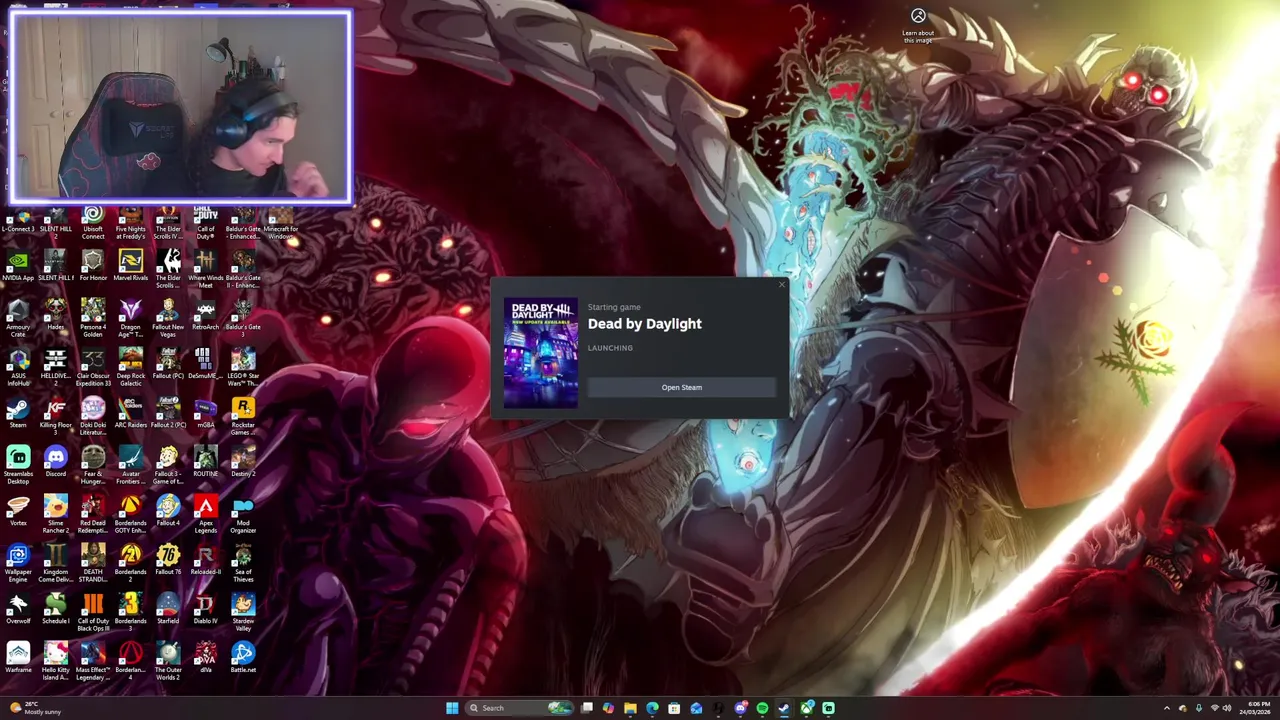Select the Marvel Rivals desktop icon
The width and height of the screenshot is (1280, 720).
coord(130,266)
